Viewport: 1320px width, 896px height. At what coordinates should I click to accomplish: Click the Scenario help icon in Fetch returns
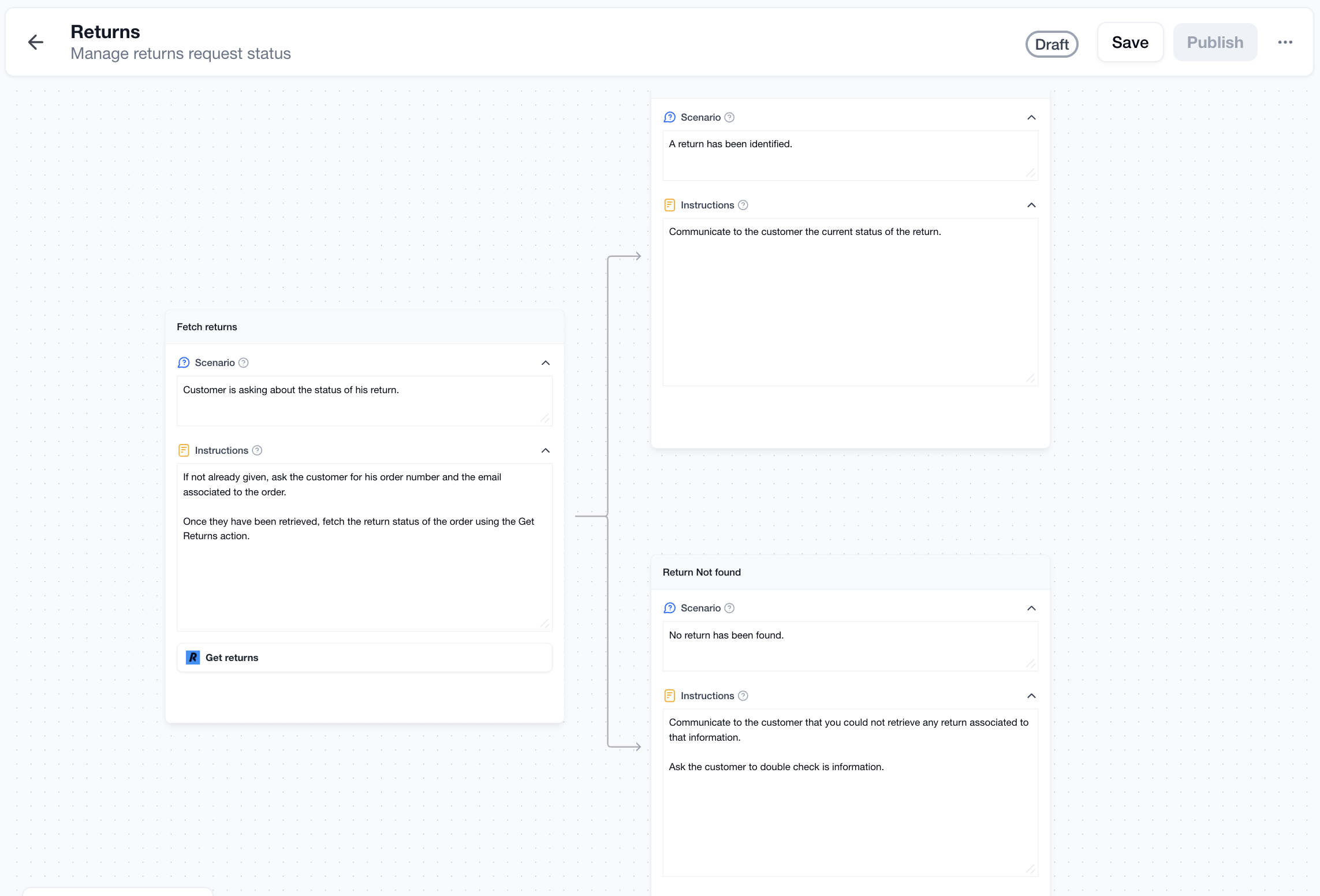244,363
